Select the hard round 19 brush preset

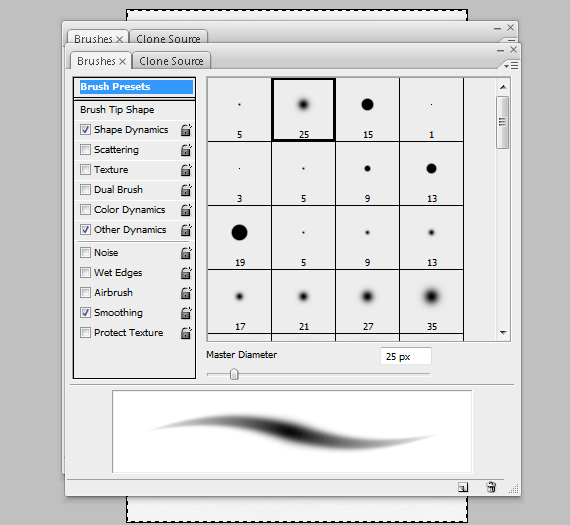tap(240, 237)
